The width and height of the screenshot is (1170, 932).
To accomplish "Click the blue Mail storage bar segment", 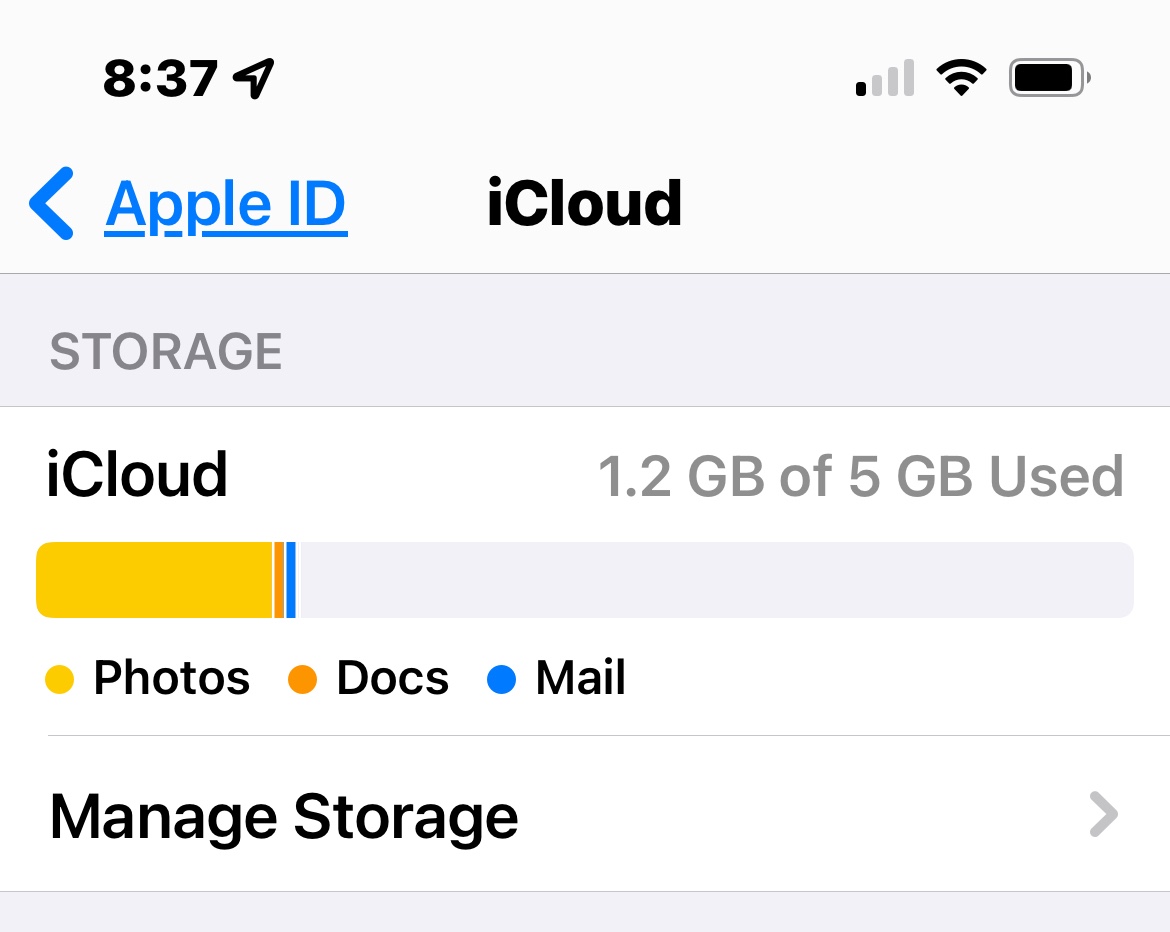I will pyautogui.click(x=291, y=580).
